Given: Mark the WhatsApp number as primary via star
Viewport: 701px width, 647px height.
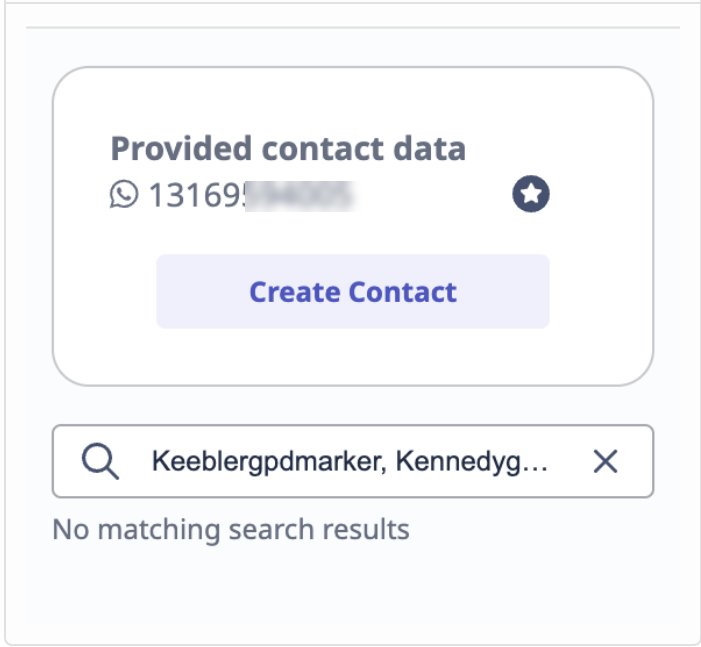Looking at the screenshot, I should pyautogui.click(x=531, y=194).
